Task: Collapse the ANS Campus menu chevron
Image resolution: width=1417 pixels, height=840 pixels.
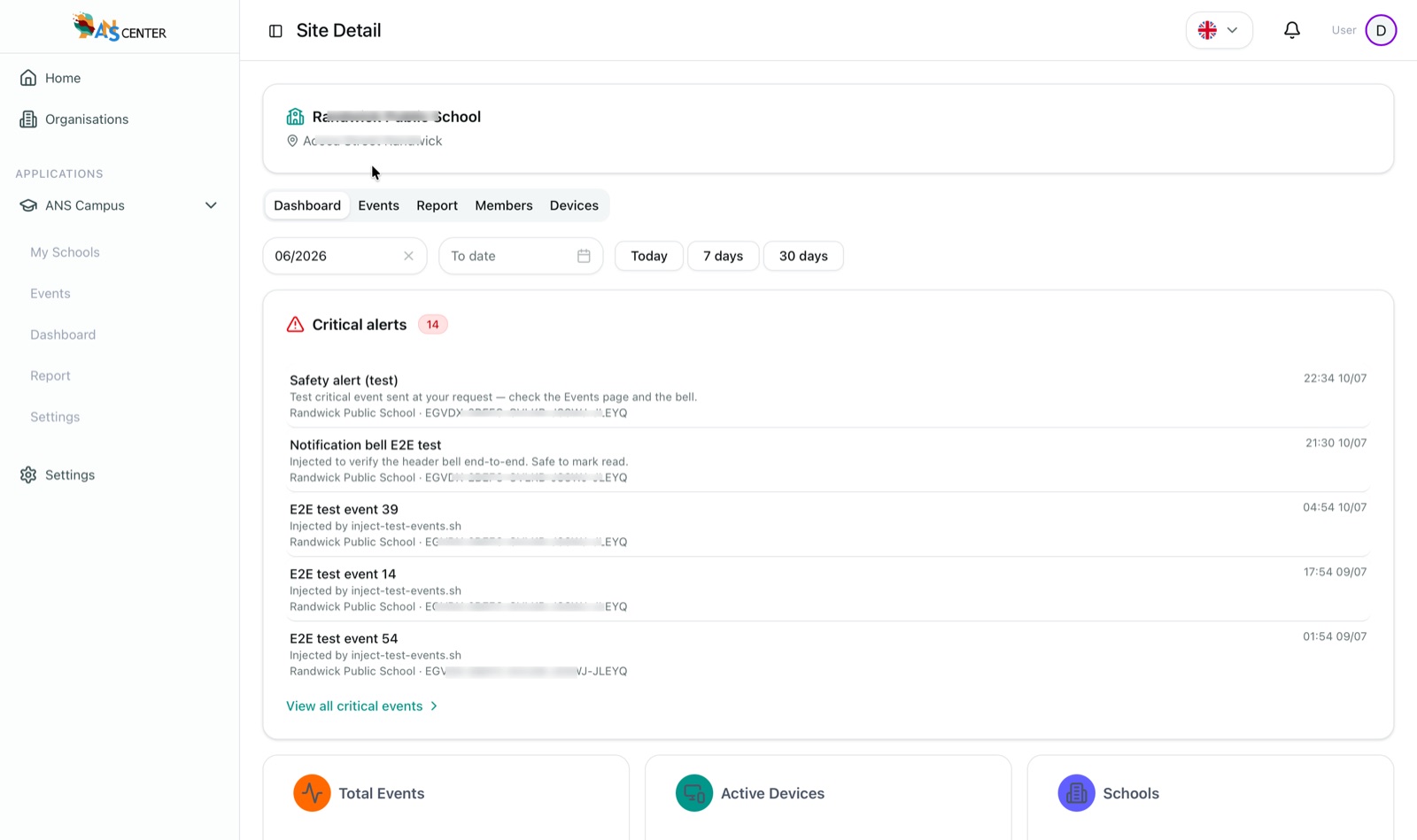Action: click(x=211, y=205)
